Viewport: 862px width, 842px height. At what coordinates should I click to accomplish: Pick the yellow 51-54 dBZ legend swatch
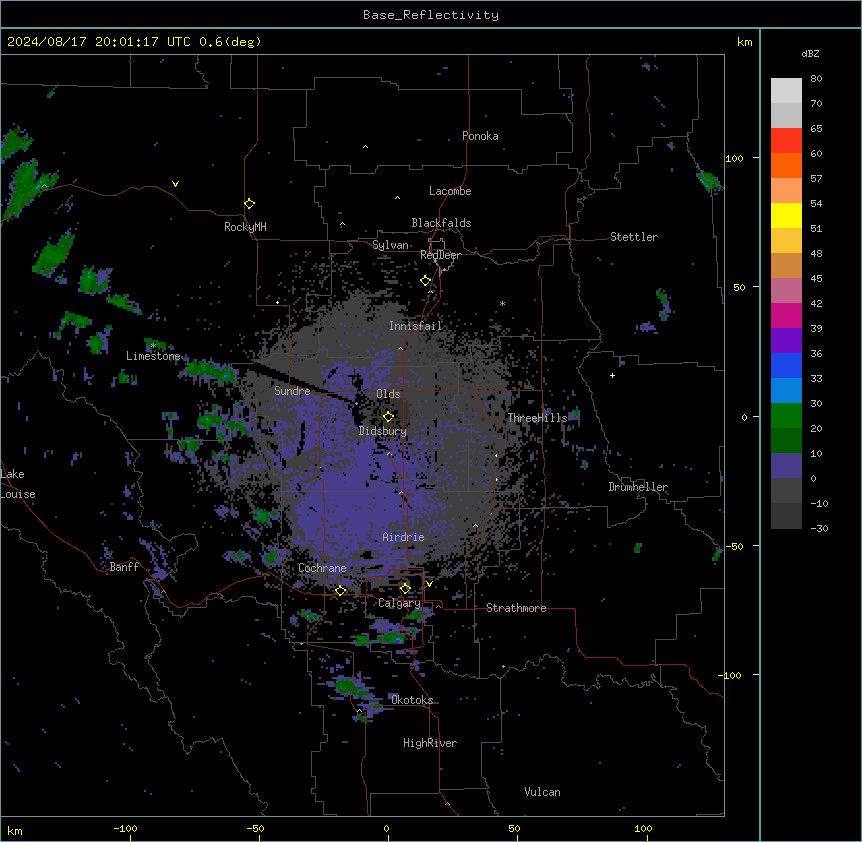(x=786, y=215)
